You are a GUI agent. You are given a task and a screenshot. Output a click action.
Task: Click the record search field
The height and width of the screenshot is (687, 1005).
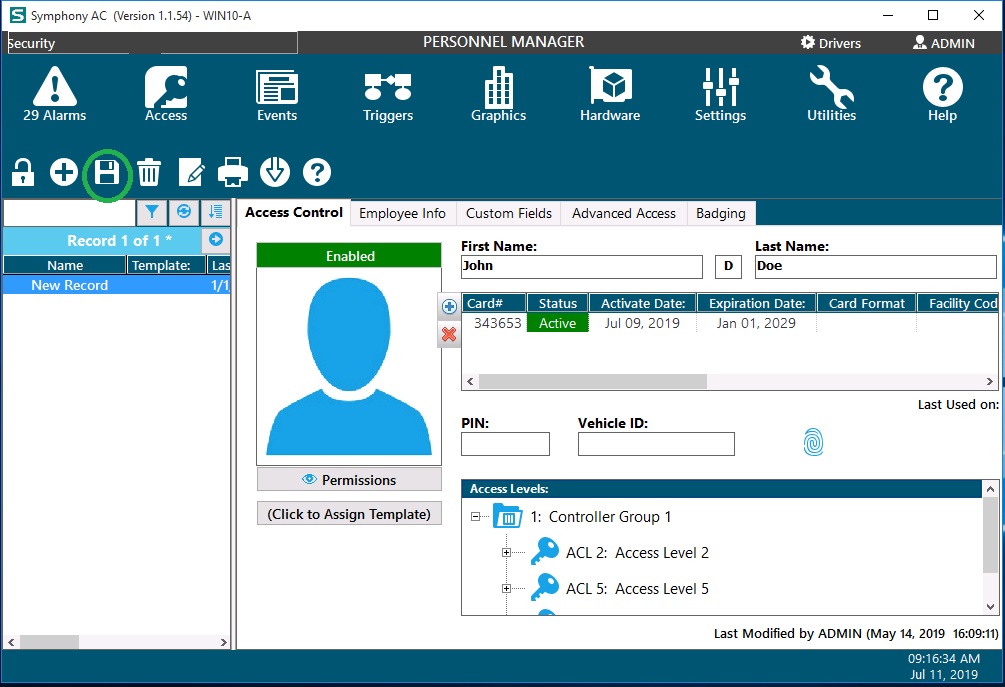tap(69, 213)
